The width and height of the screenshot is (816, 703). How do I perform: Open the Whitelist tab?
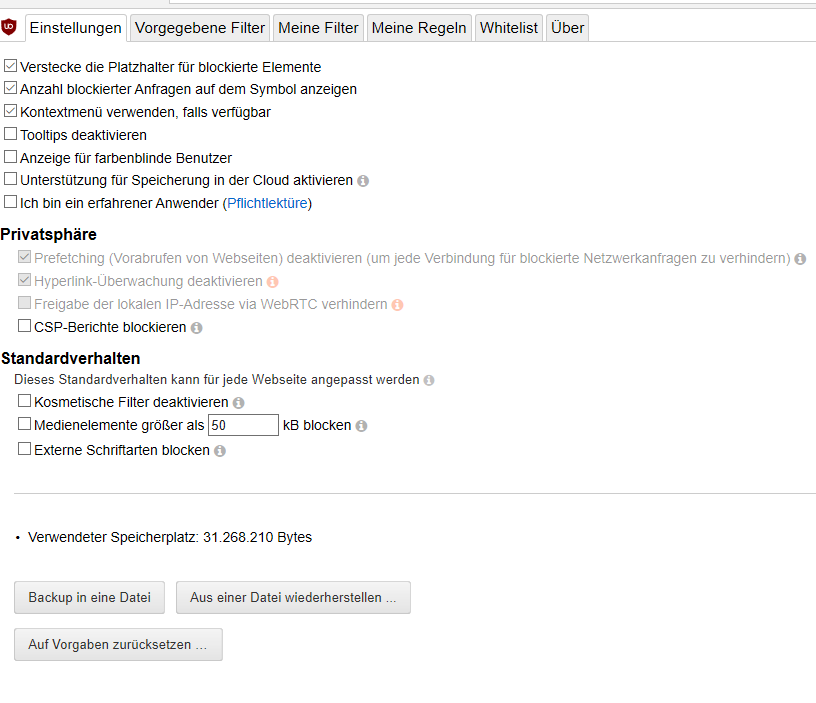[508, 28]
